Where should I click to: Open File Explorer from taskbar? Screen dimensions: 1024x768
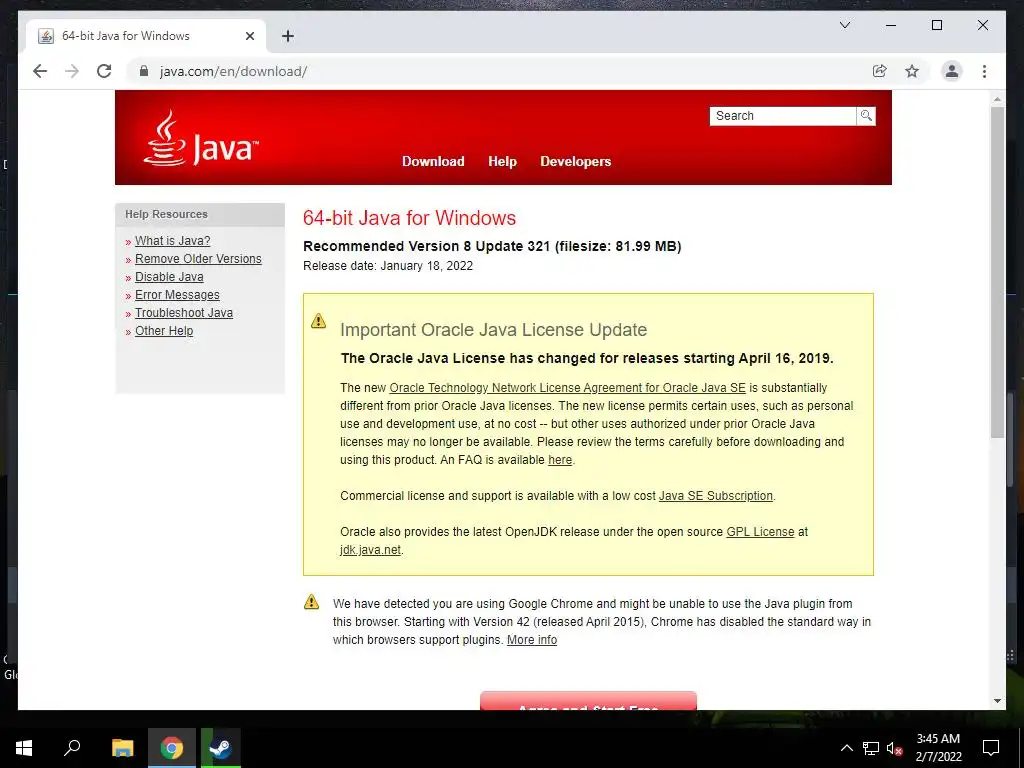tap(122, 748)
